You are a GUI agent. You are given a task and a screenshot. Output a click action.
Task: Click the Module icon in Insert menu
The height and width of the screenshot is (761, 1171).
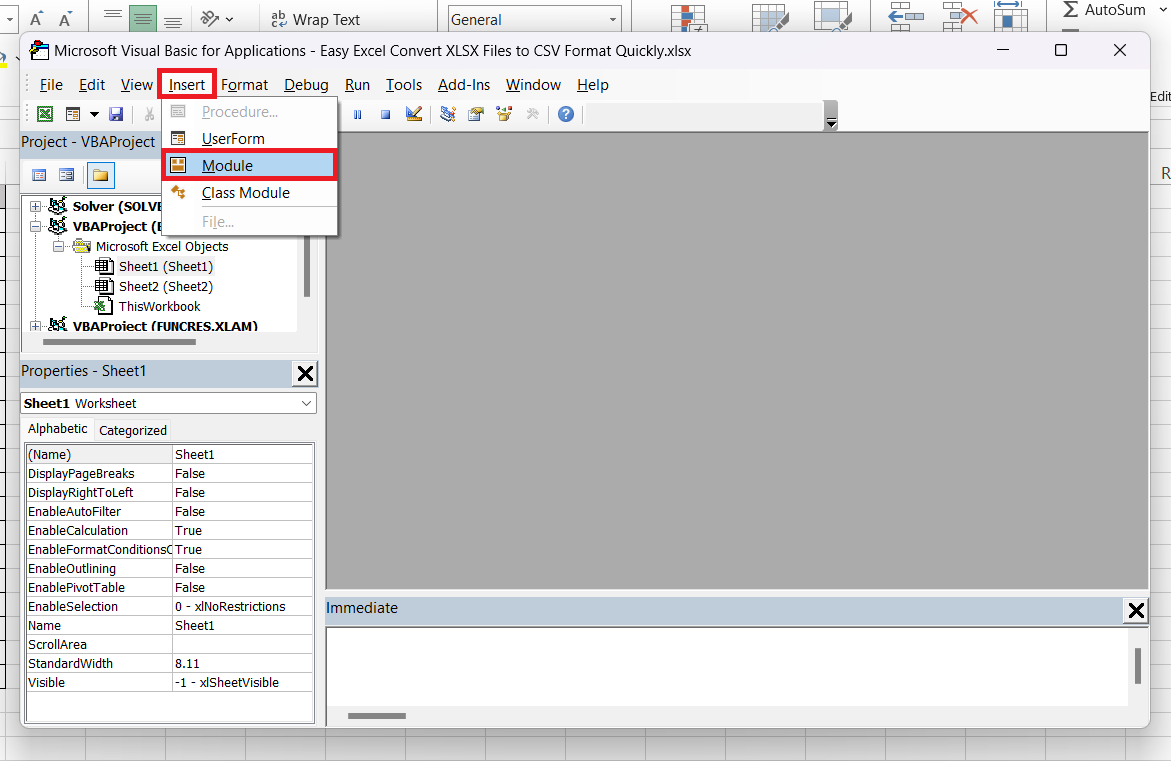(178, 165)
